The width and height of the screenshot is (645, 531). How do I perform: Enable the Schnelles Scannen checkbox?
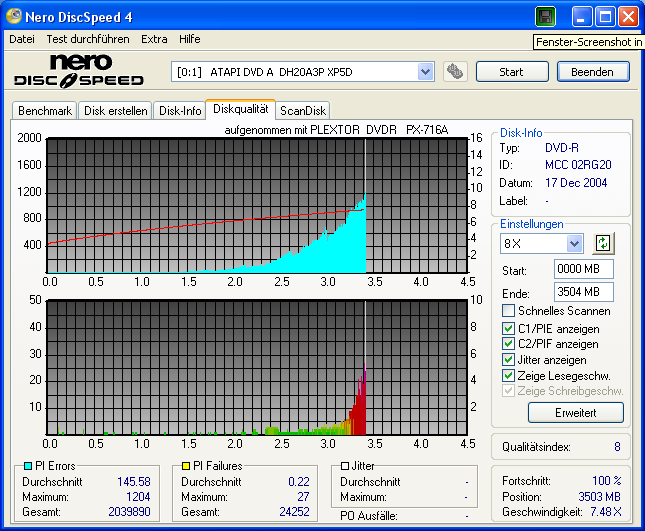click(x=509, y=312)
